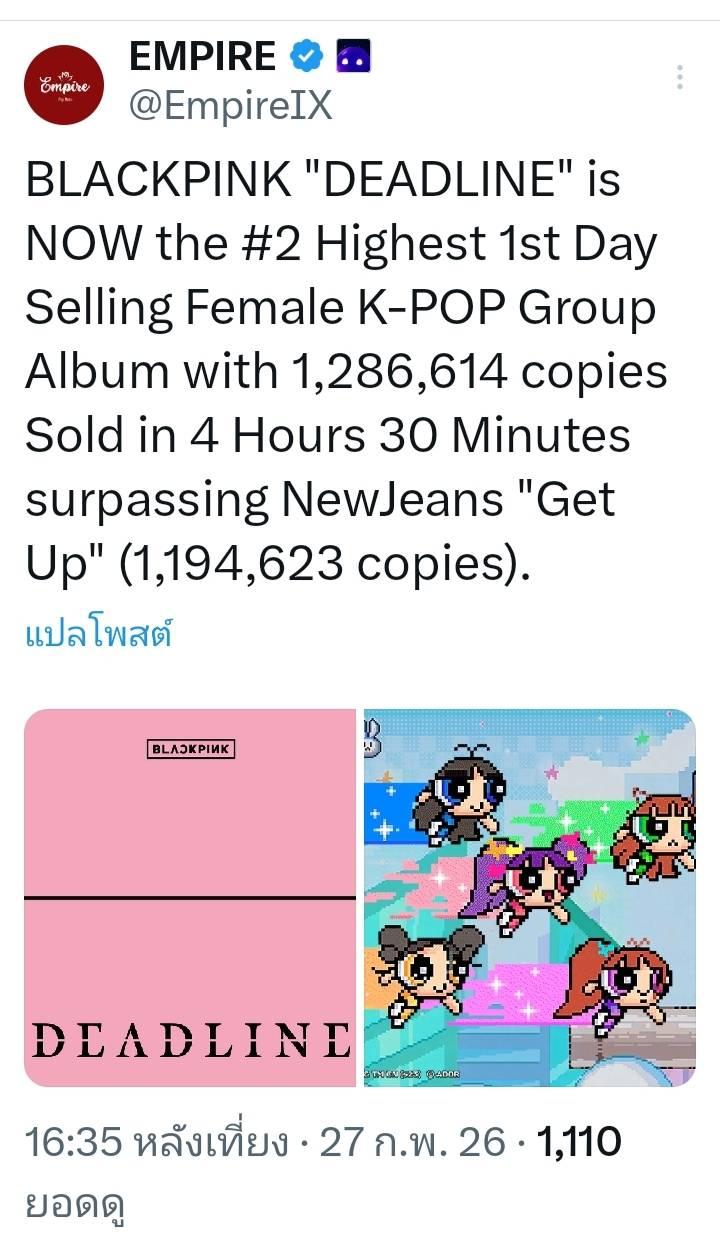The image size is (720, 1246).
Task: Translate the post via แปลโพสต์
Action: [98, 634]
